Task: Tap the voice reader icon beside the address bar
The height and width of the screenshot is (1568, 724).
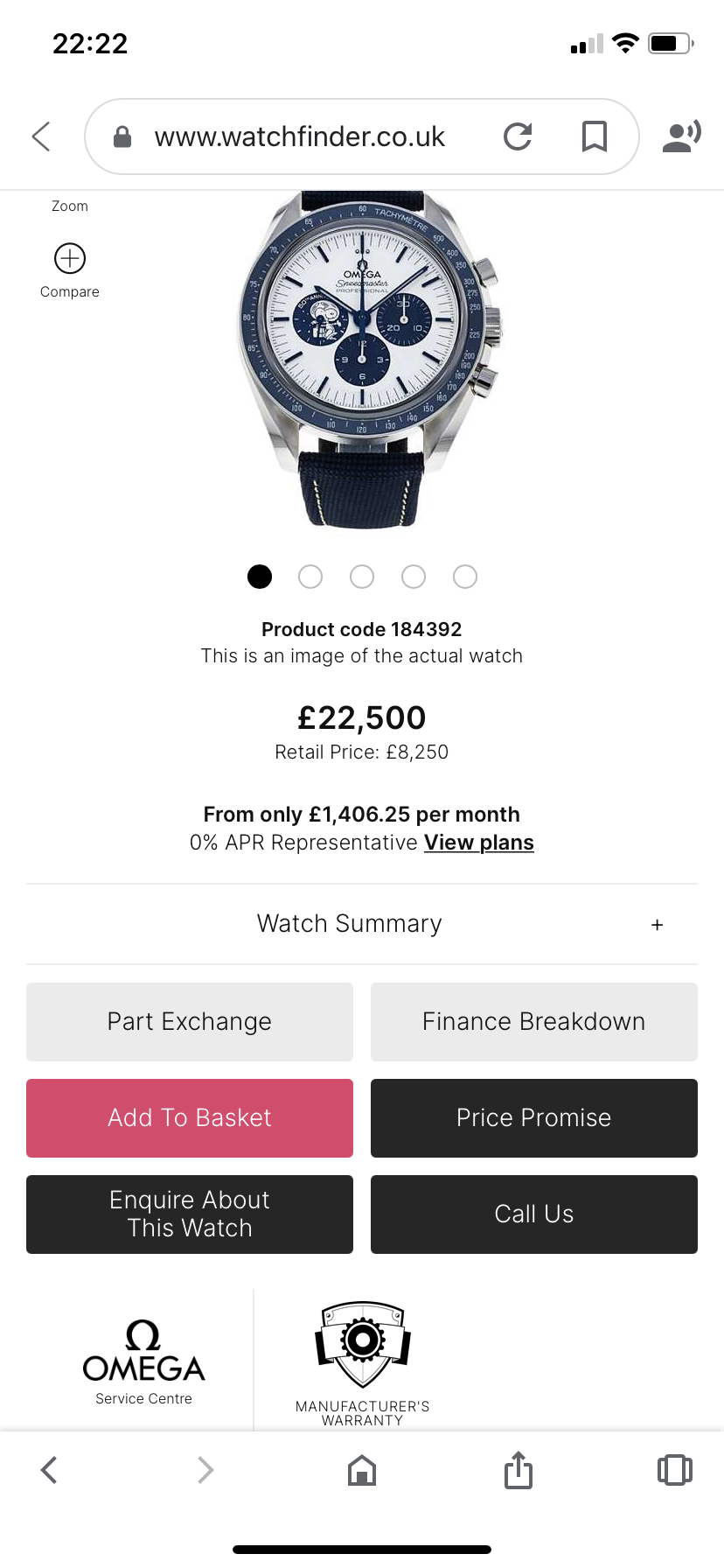Action: [682, 136]
